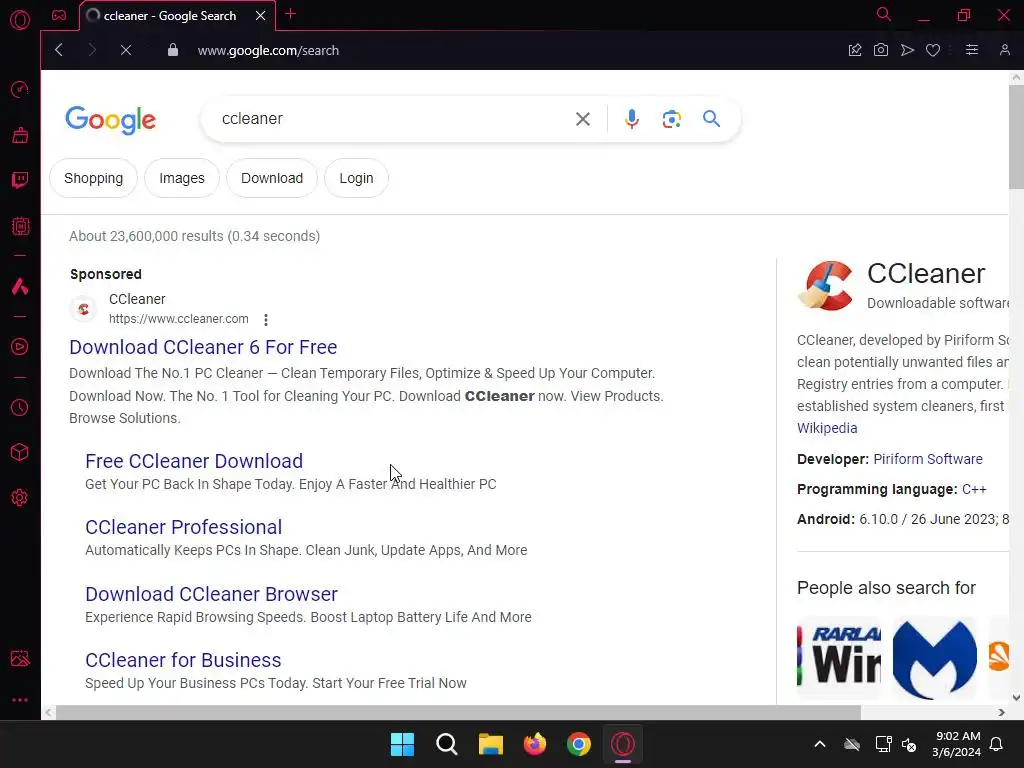Image resolution: width=1024 pixels, height=768 pixels.
Task: Click the blue Google search magnifier button
Action: coord(711,119)
